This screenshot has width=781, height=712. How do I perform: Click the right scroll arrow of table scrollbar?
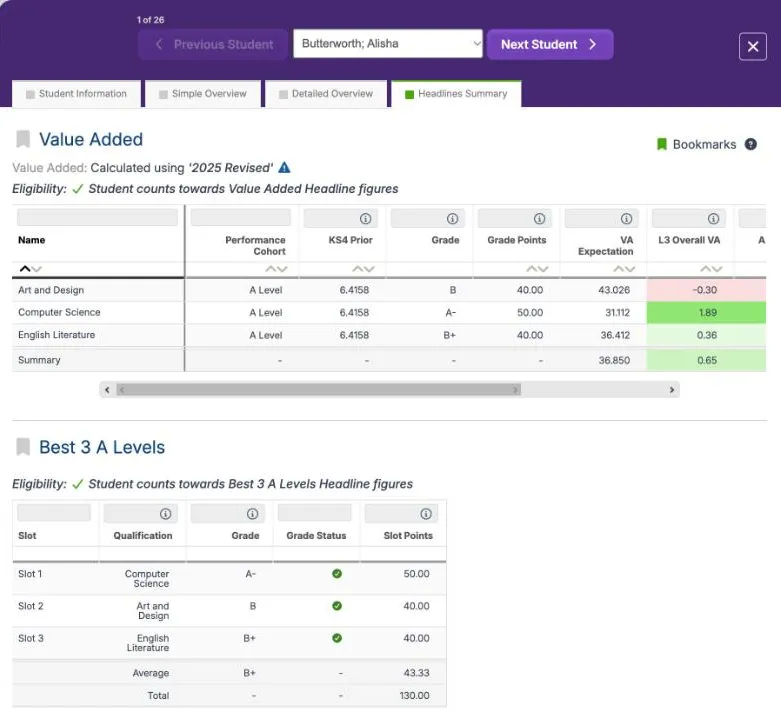pyautogui.click(x=671, y=390)
